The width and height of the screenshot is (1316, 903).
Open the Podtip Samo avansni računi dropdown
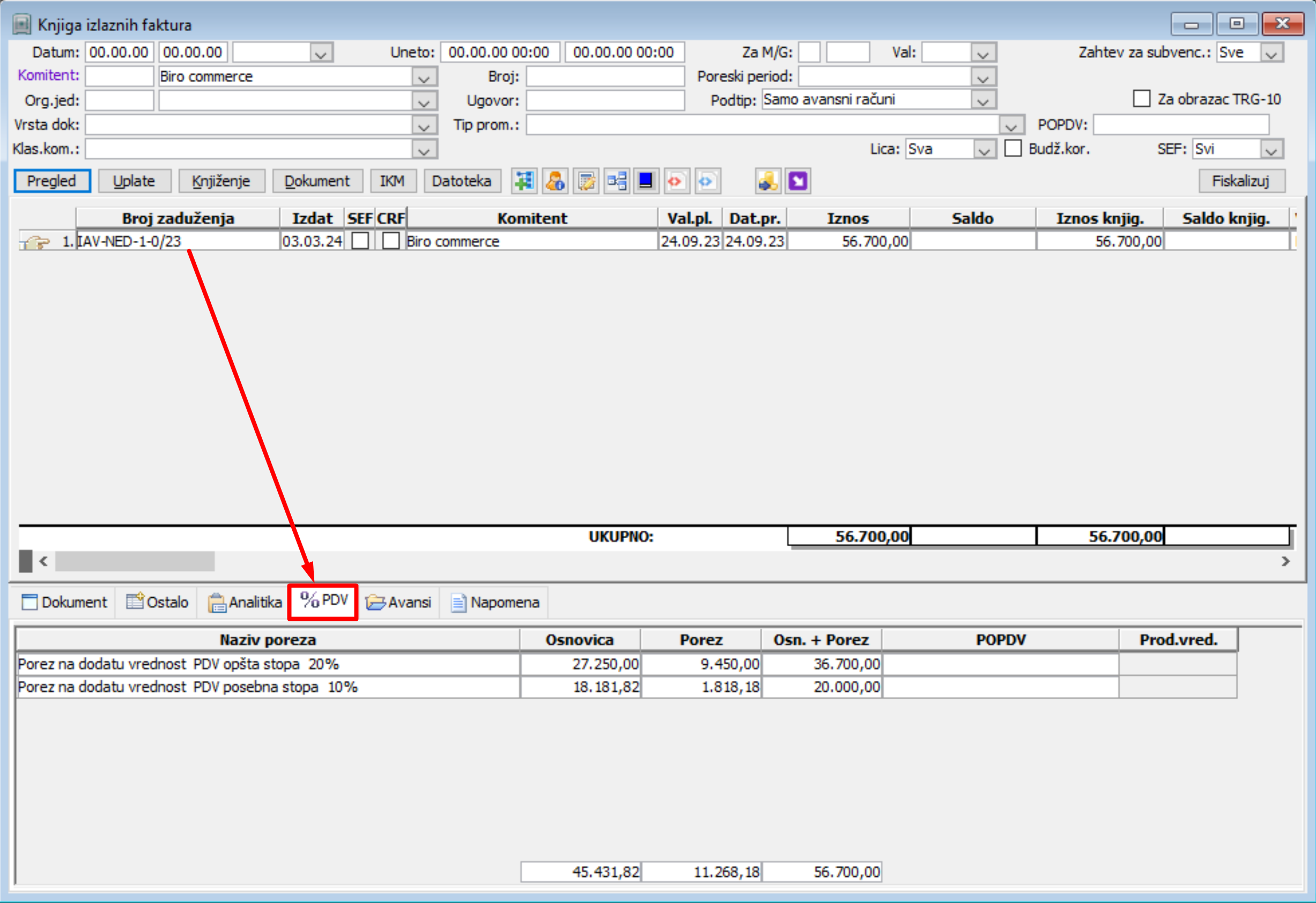coord(983,100)
